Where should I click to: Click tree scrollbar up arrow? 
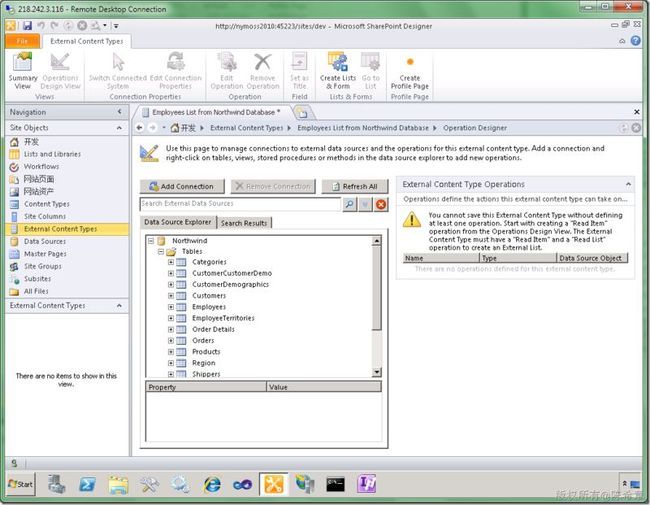tap(376, 241)
